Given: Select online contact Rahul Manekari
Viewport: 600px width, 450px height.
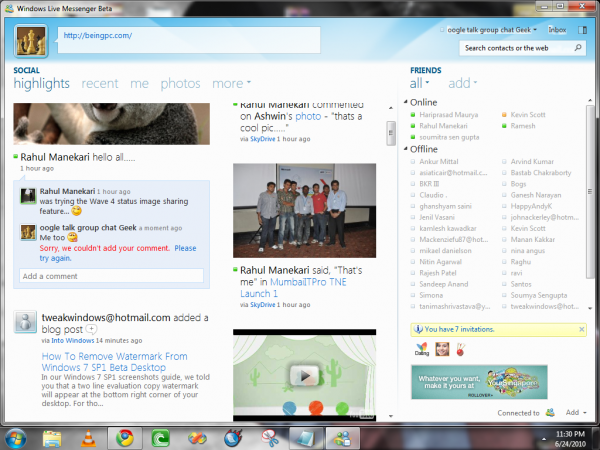Looking at the screenshot, I should click(443, 126).
